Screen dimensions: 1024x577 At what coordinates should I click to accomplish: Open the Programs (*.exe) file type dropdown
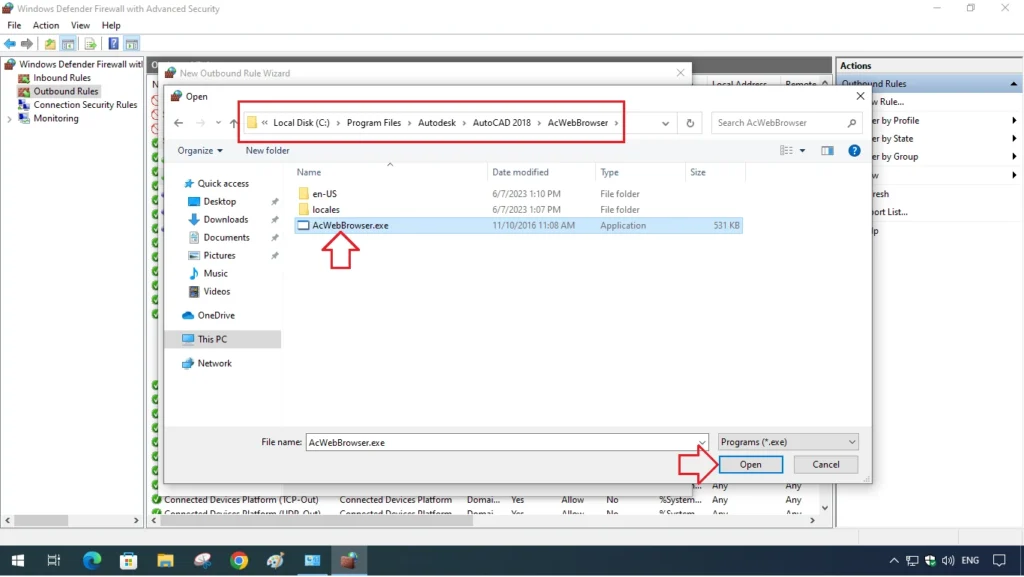(787, 441)
